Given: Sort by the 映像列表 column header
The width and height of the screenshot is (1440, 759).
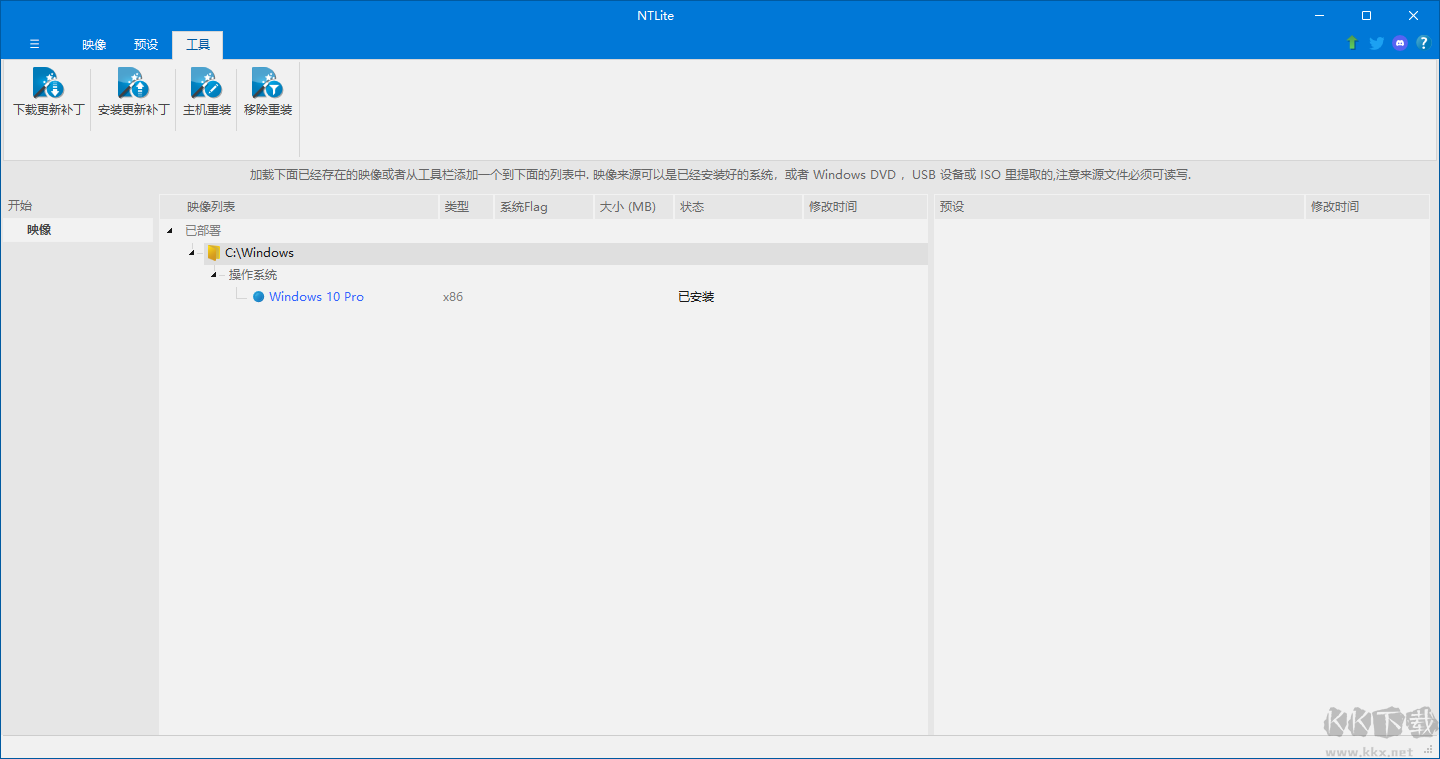Looking at the screenshot, I should pos(299,207).
